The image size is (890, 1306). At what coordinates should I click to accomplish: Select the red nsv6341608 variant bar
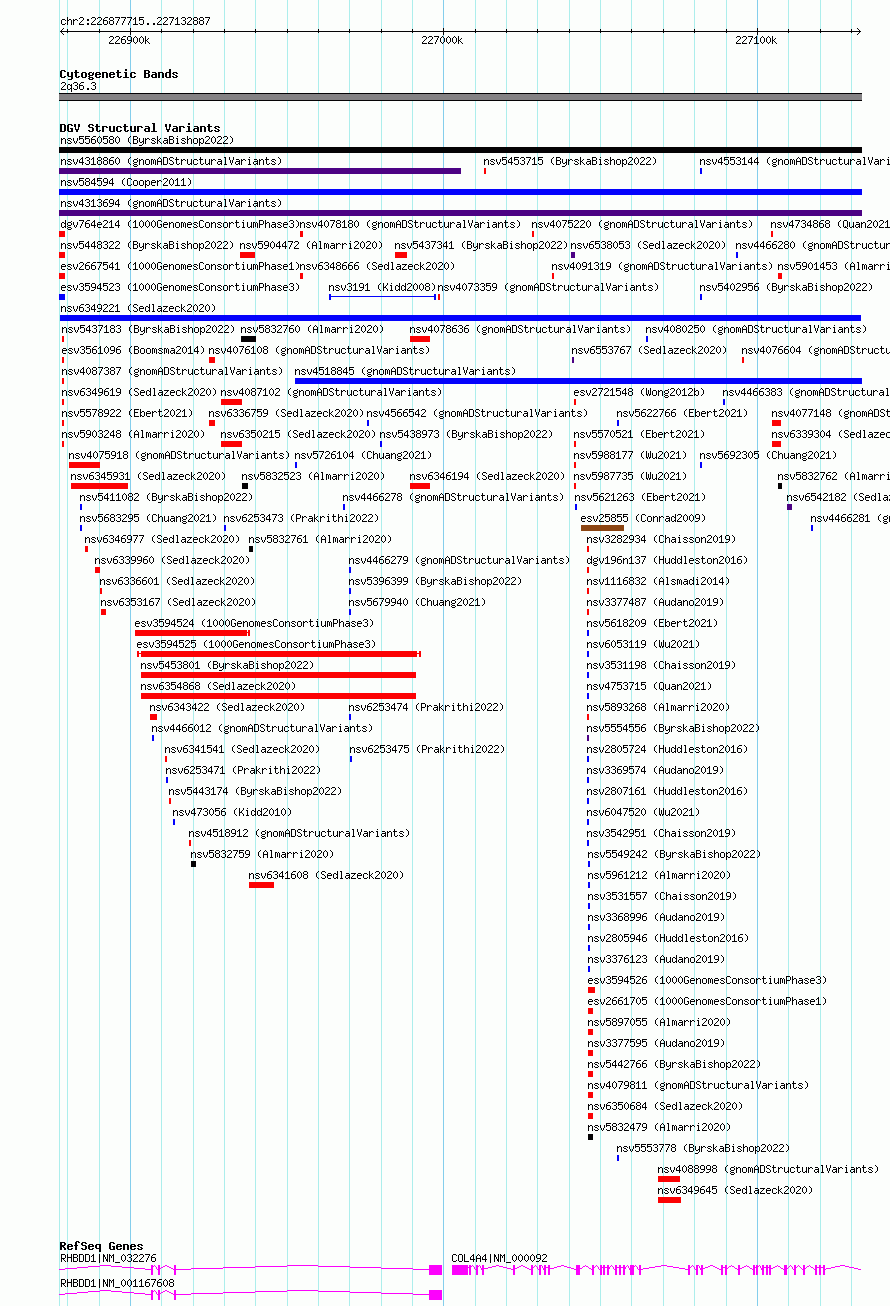click(x=261, y=885)
